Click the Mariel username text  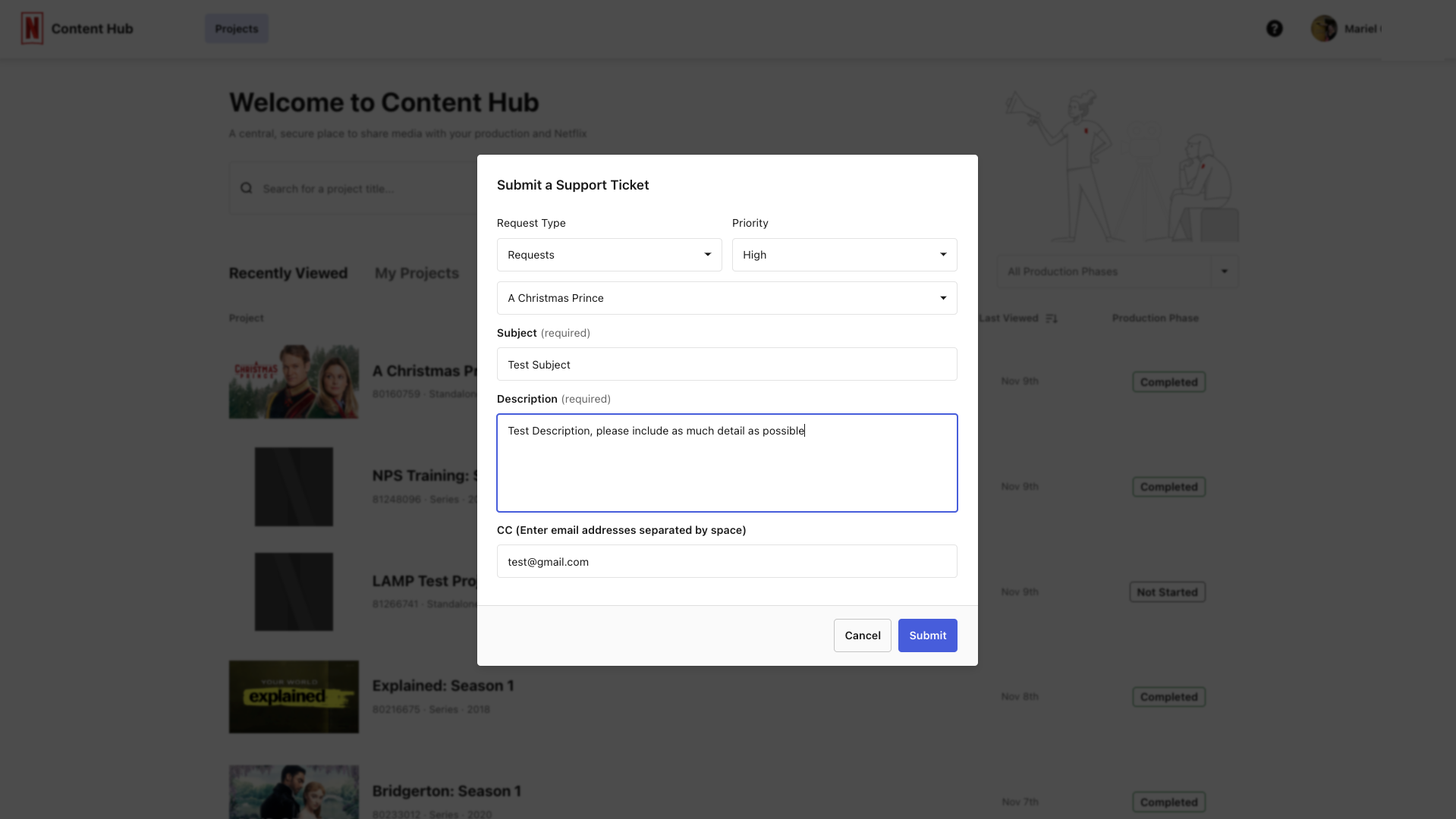1362,29
